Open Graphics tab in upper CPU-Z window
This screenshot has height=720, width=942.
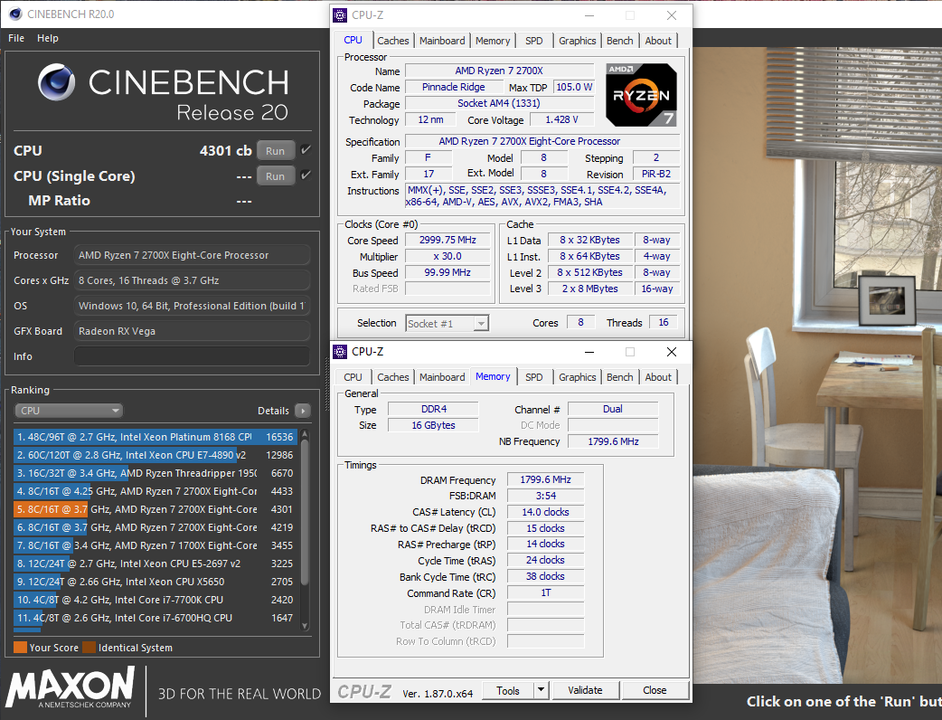point(577,40)
